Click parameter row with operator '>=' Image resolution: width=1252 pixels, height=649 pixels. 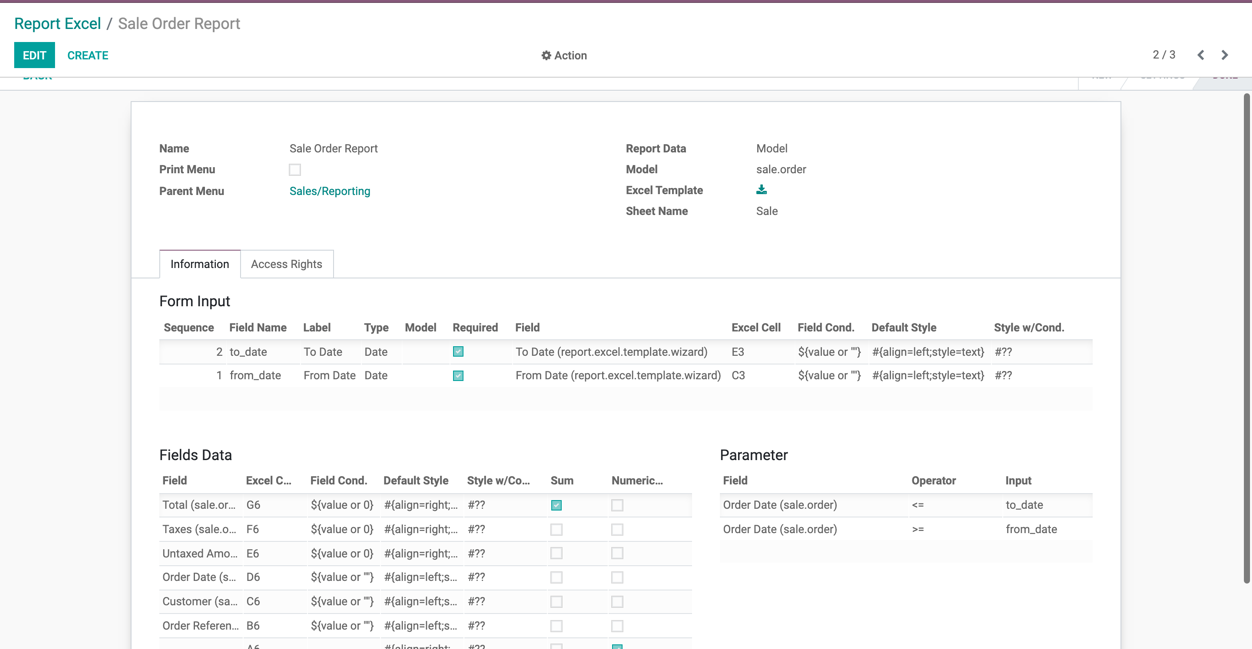(x=906, y=529)
